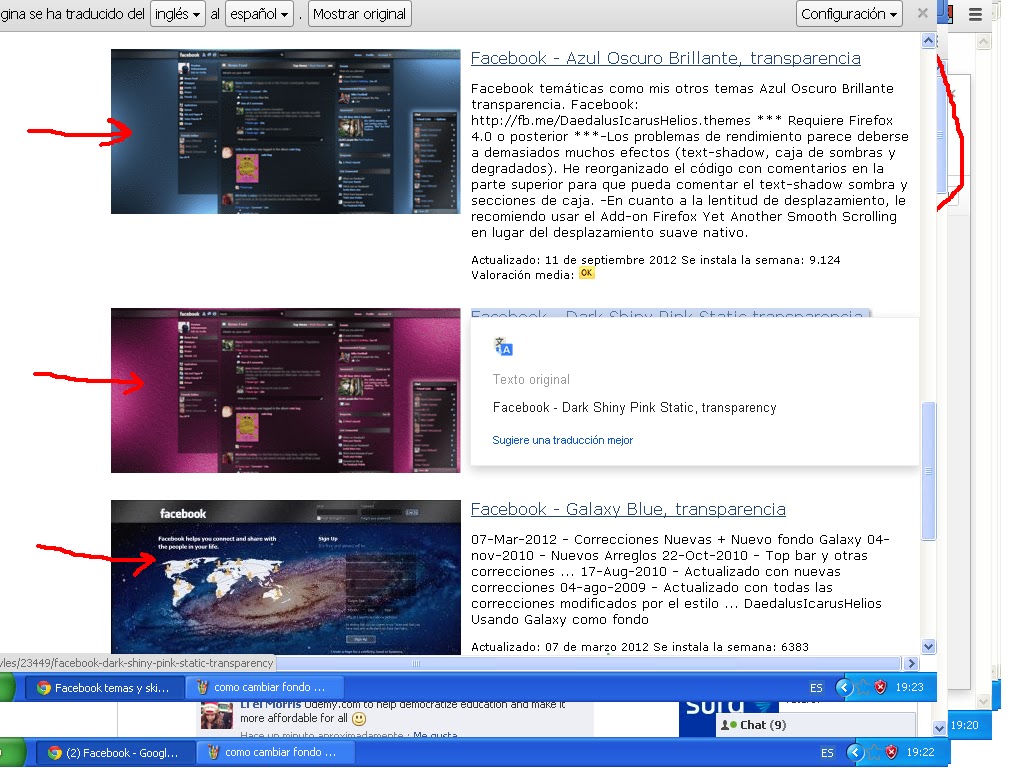Image resolution: width=1024 pixels, height=768 pixels.
Task: Close the translation bar
Action: pyautogui.click(x=923, y=13)
